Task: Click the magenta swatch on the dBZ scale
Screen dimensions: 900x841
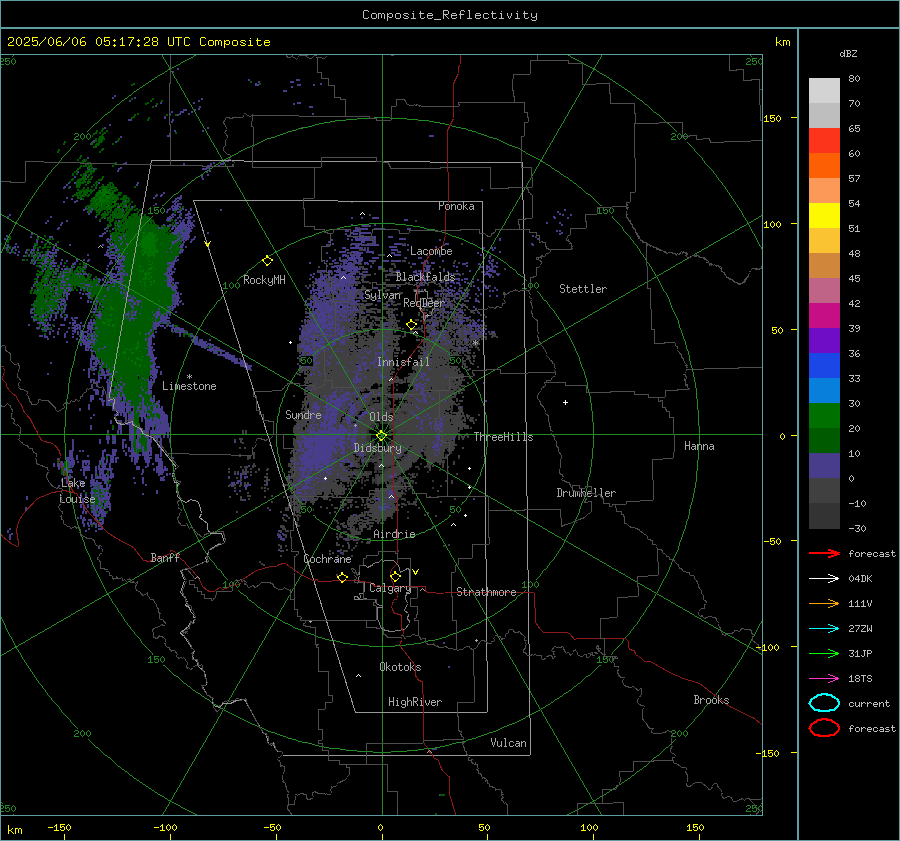Action: click(x=824, y=315)
